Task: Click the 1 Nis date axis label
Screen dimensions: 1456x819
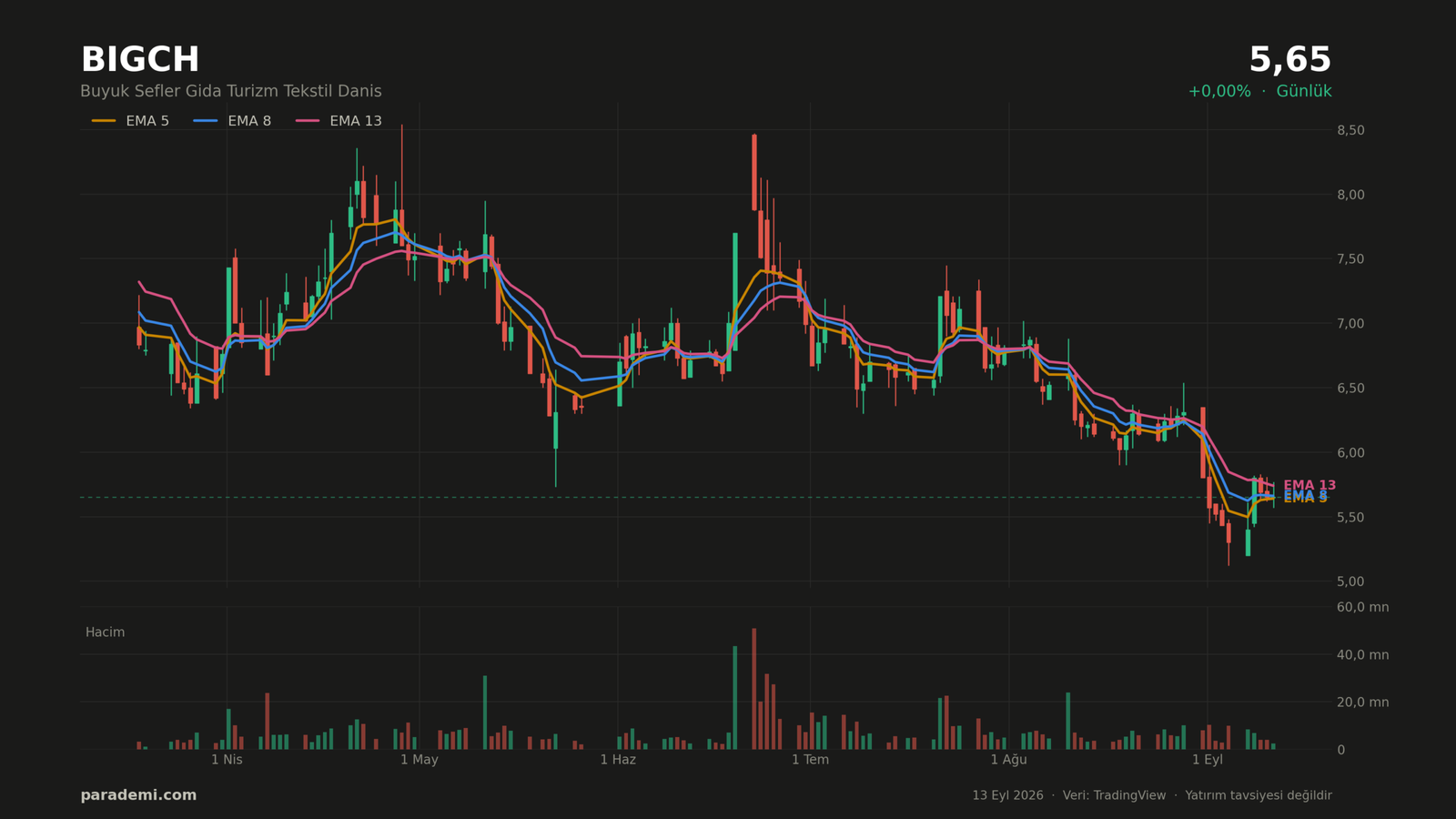Action: (x=227, y=760)
